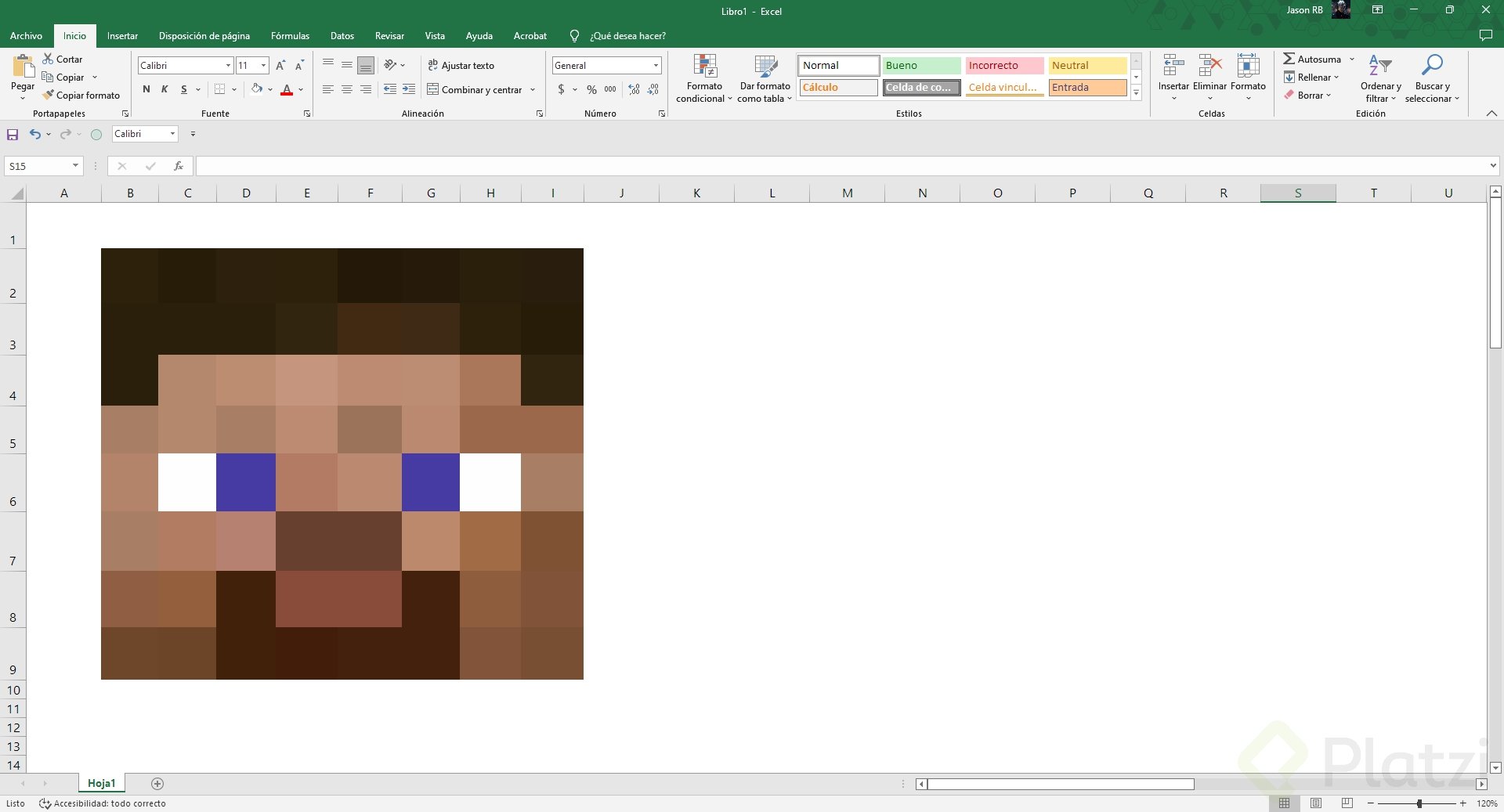Align cell content to top
Screen dimensions: 1504x812
point(328,65)
